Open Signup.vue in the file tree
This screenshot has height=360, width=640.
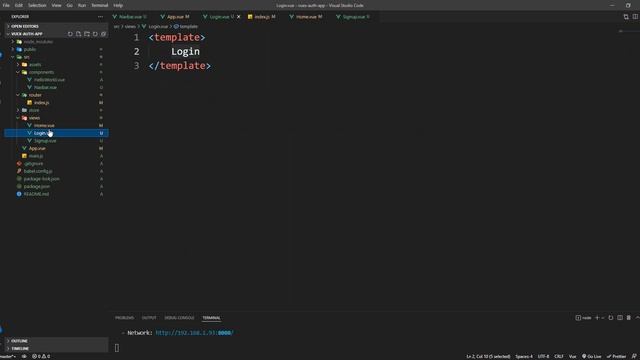[56, 141]
